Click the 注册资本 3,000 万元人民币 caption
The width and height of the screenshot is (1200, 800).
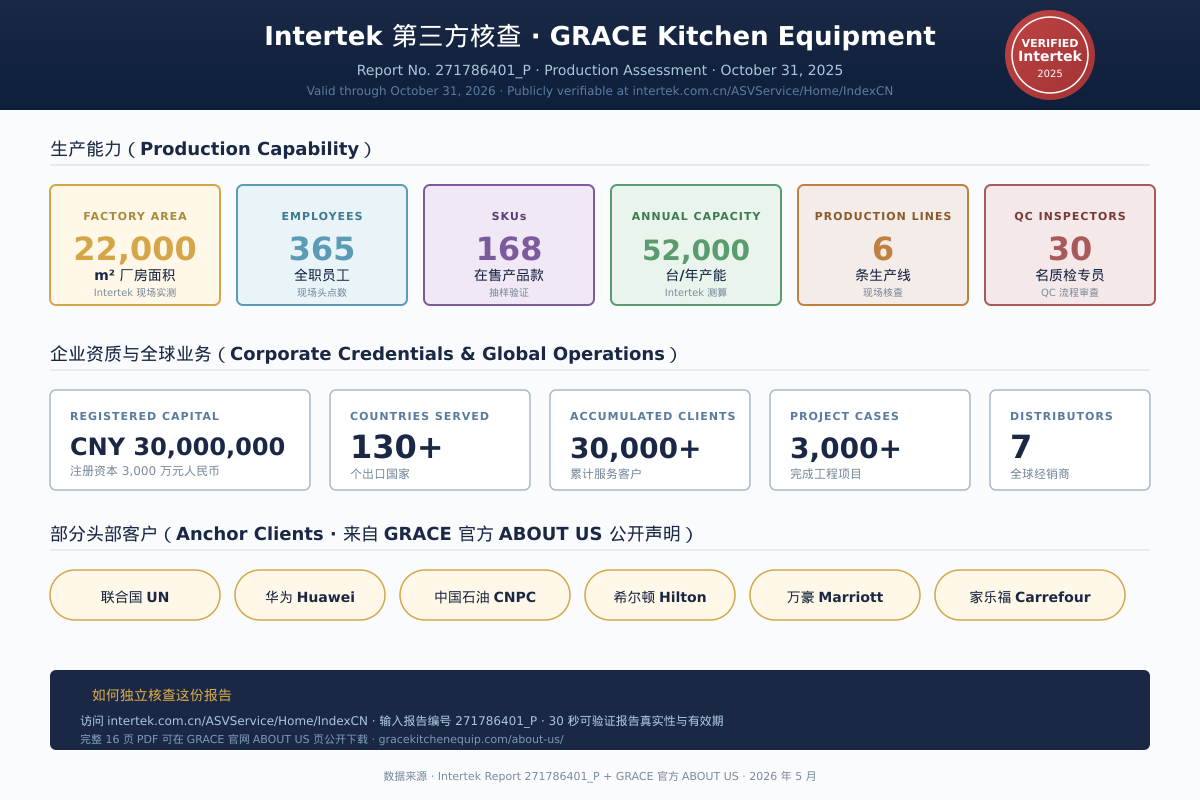pyautogui.click(x=145, y=471)
